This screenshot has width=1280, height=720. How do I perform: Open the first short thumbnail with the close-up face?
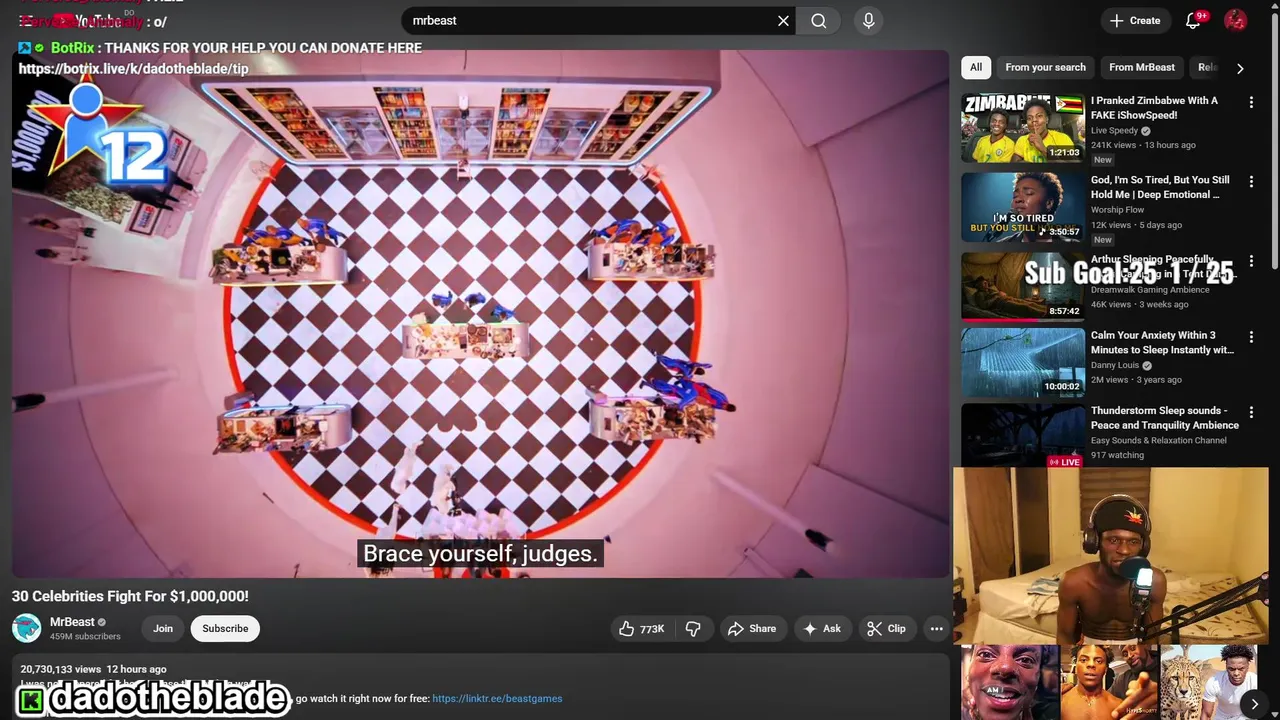coord(1009,683)
